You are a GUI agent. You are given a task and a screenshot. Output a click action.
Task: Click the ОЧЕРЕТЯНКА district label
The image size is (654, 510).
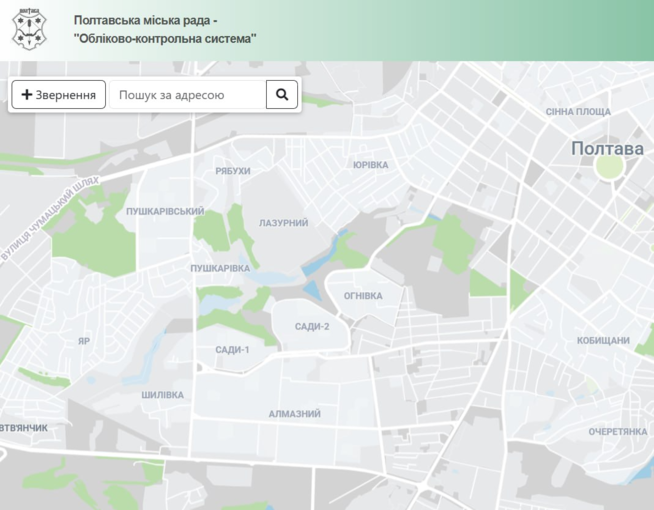pos(618,432)
